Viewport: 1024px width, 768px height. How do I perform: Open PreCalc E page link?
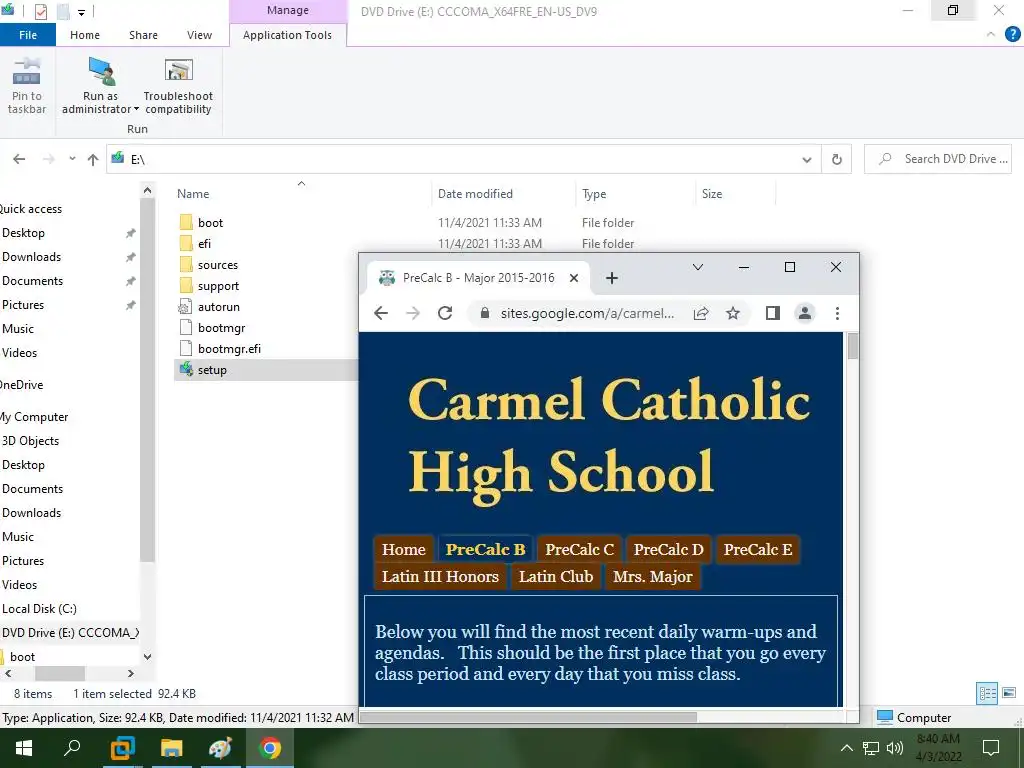(x=758, y=549)
